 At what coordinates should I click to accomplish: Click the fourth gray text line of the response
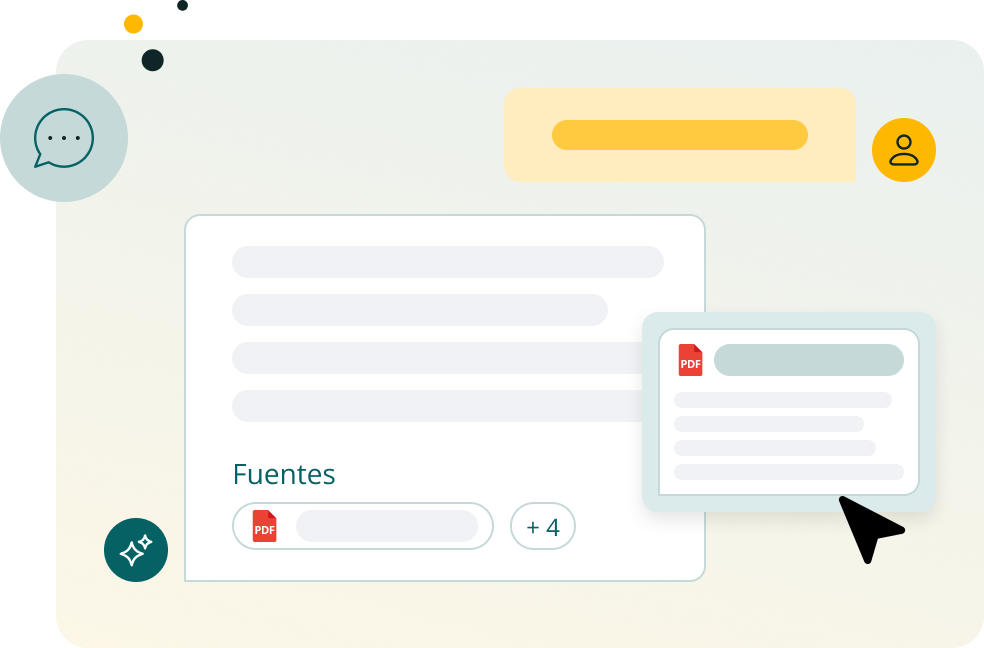435,406
